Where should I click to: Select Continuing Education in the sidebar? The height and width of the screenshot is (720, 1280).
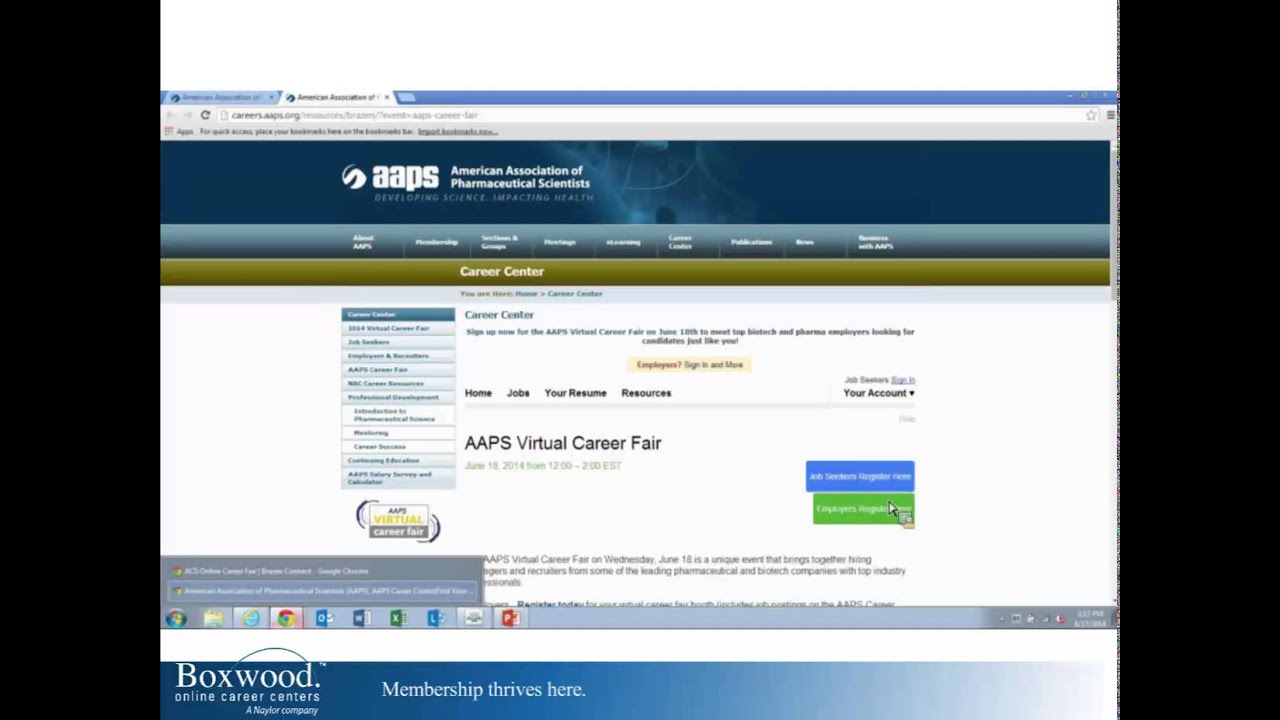398,460
